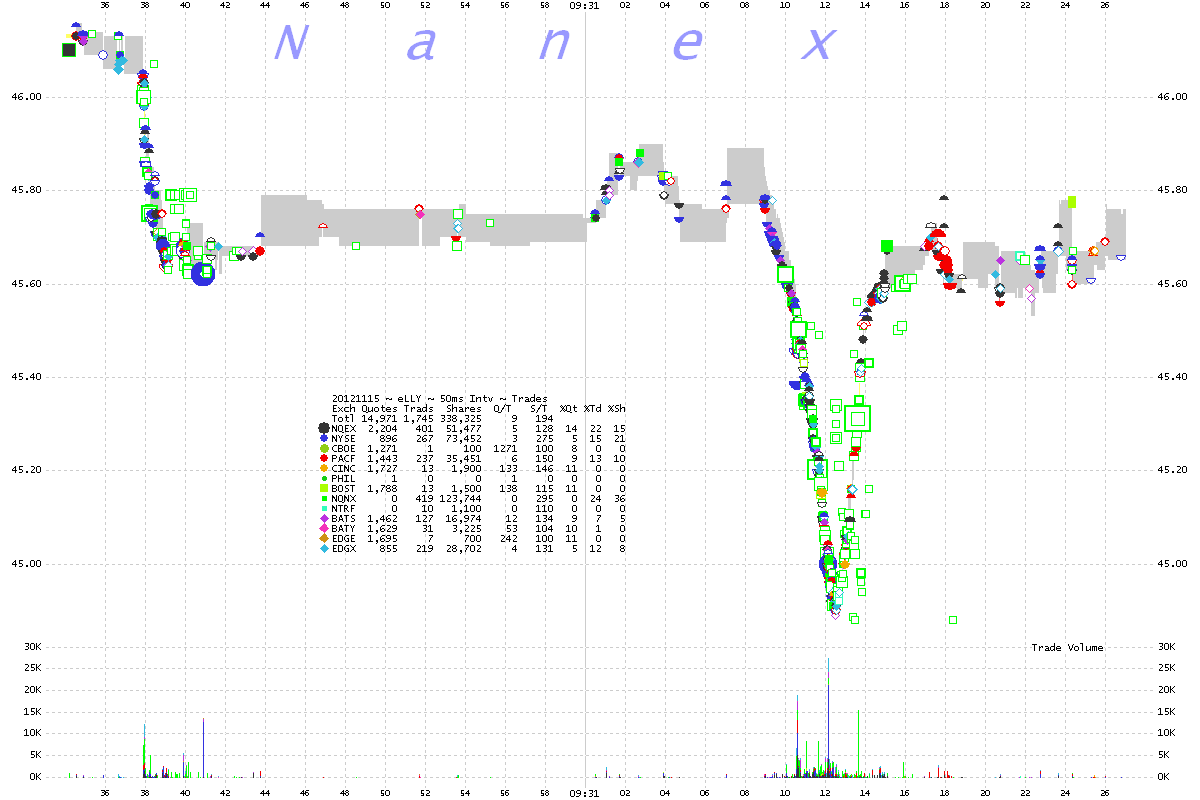
Task: Click the 'NYSE' exchange label
Action: coord(344,438)
